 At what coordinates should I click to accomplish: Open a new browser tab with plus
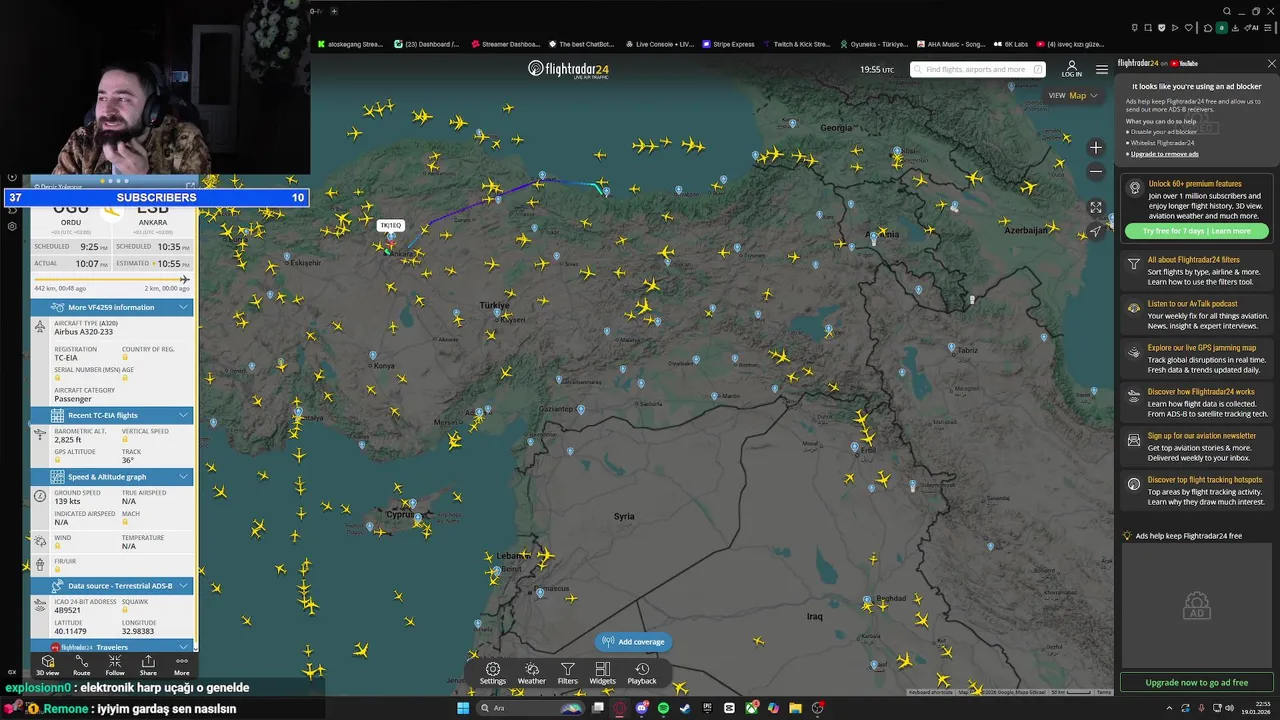(x=334, y=11)
